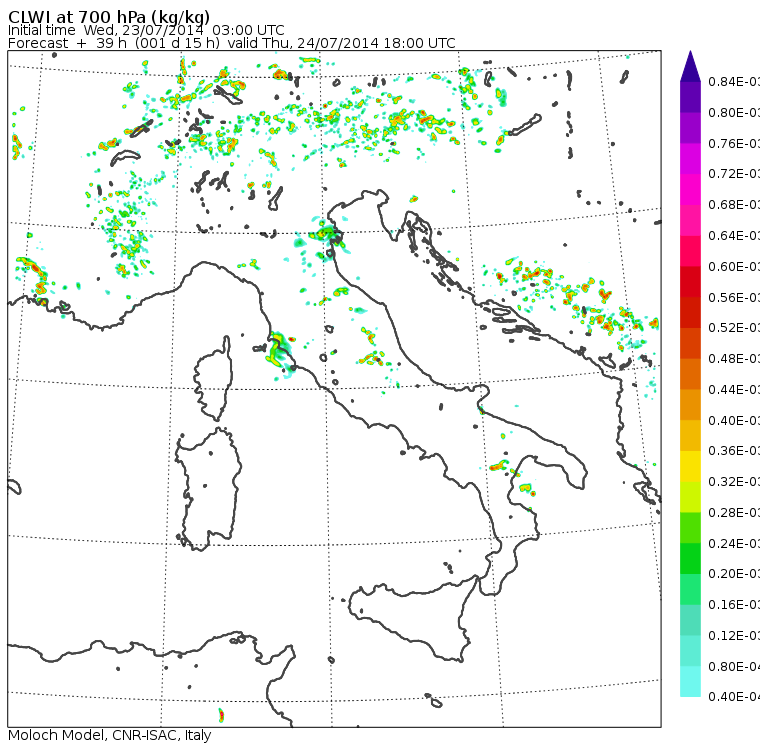Pick the purple band between 0.80E-03 and 0.84E-03

click(690, 97)
